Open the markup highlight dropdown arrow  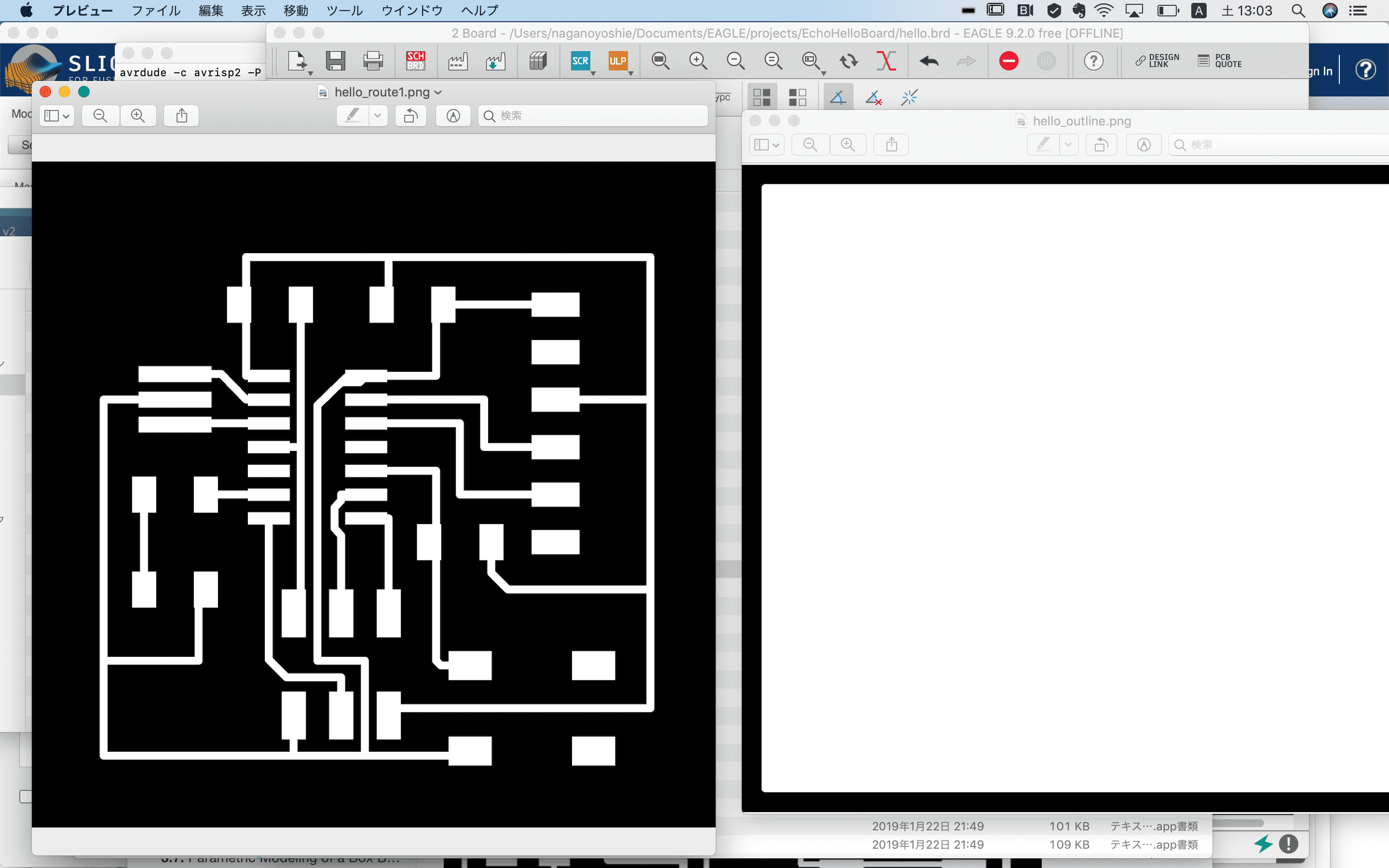pos(378,115)
